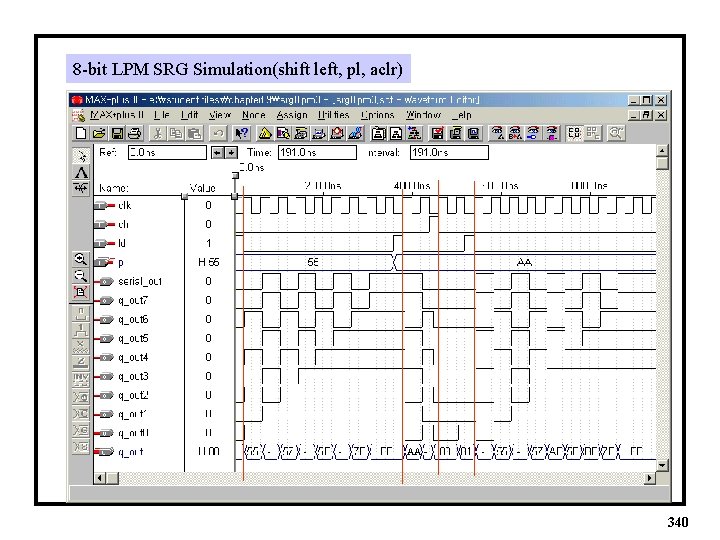Click the Cut scissors icon

coord(158,133)
